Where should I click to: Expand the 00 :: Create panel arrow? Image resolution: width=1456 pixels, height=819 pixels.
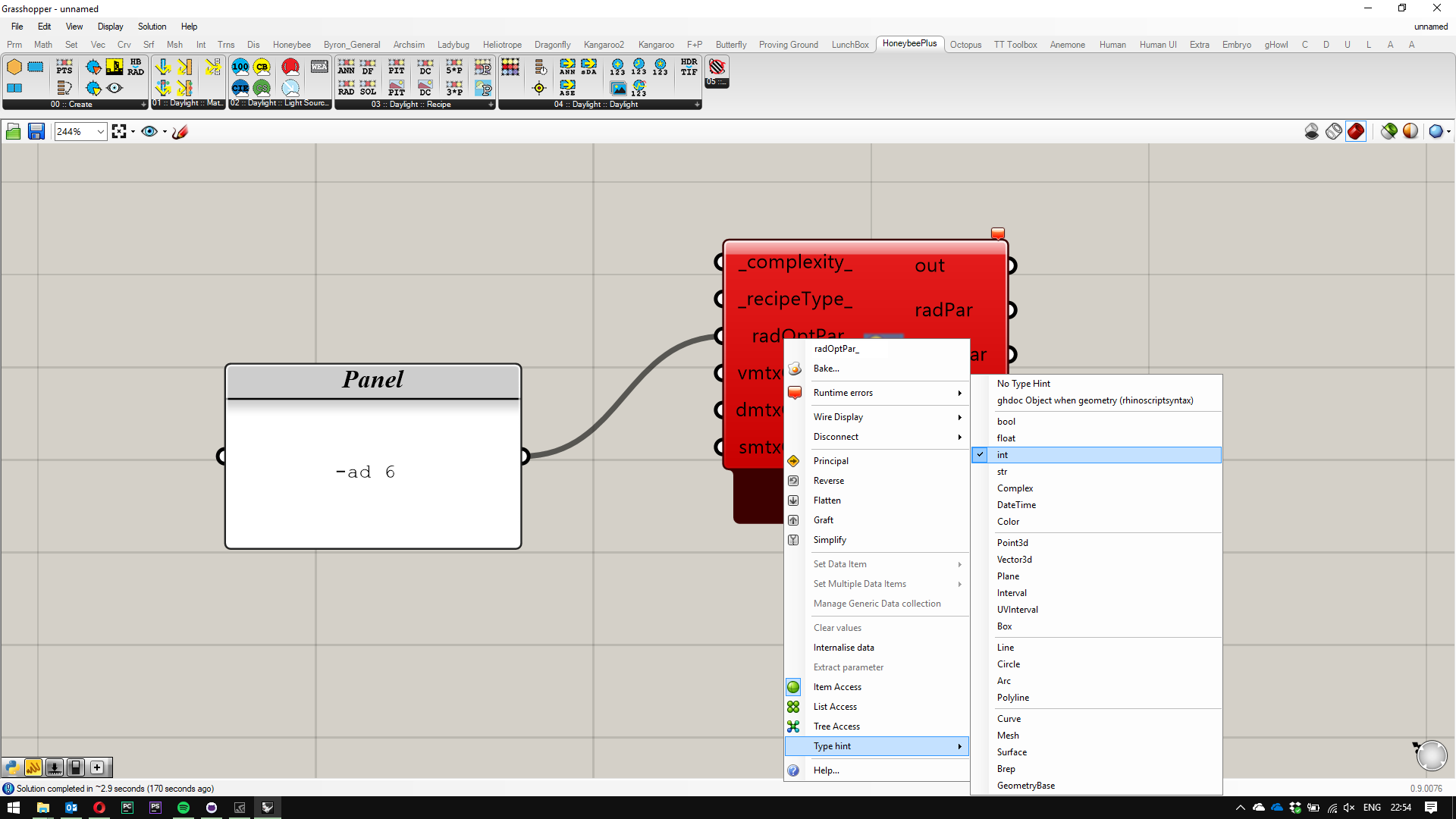(143, 104)
